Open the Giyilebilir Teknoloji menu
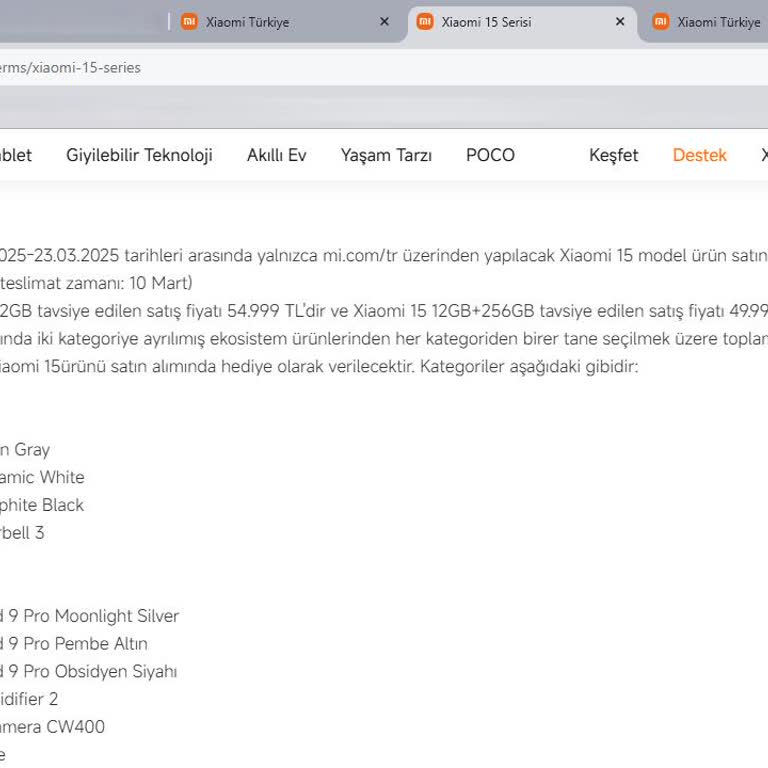 [139, 155]
